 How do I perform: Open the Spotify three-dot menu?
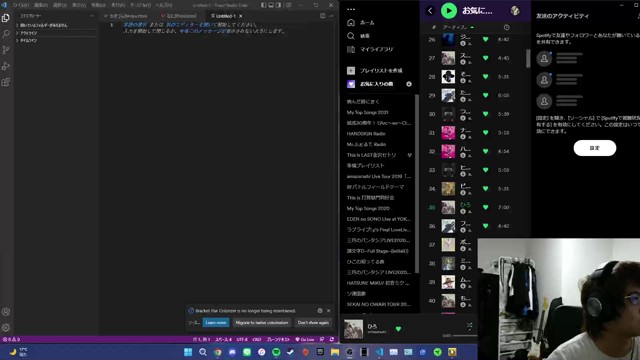351,9
